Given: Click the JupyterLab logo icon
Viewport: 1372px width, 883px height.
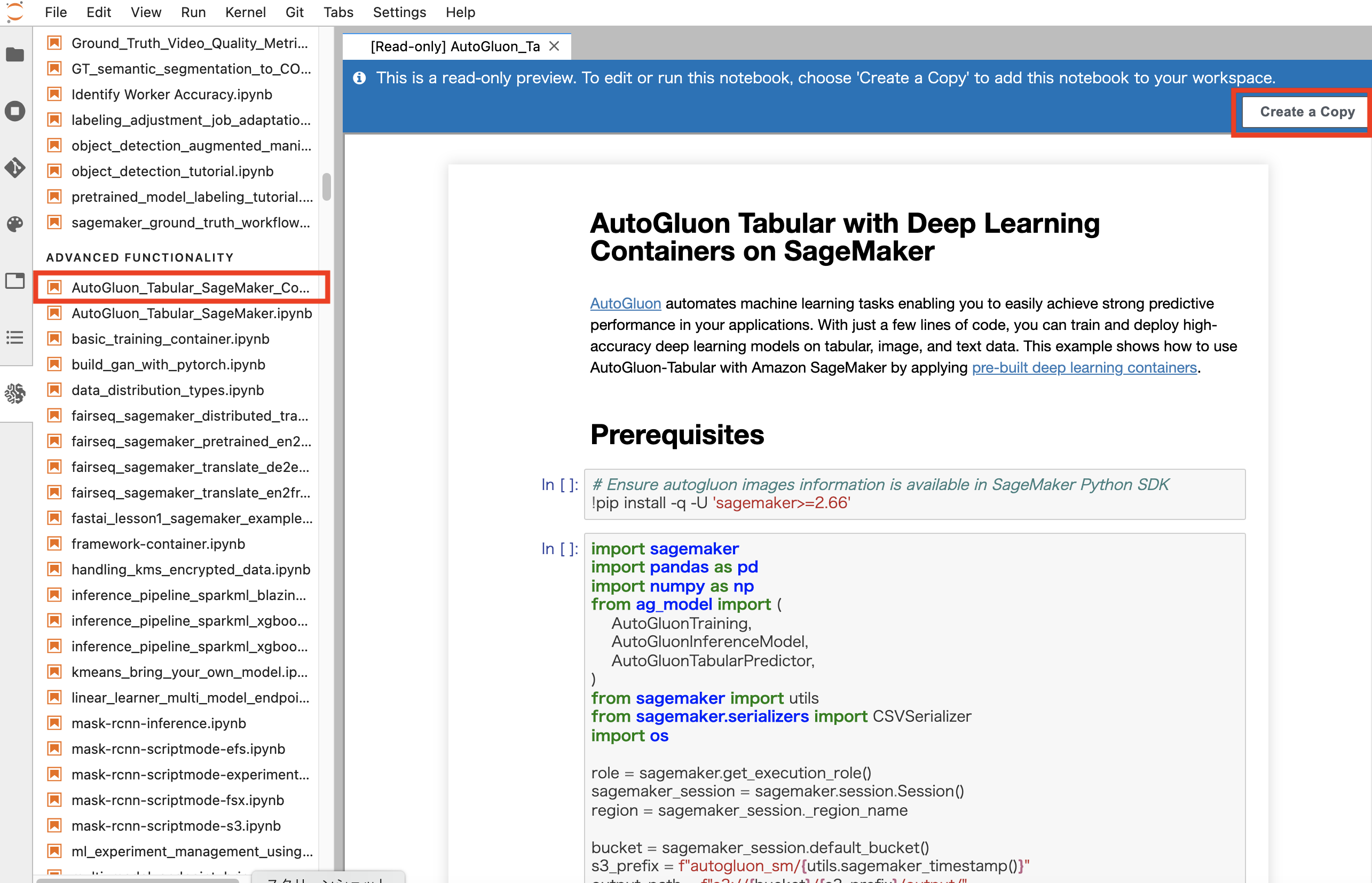Looking at the screenshot, I should coord(15,12).
